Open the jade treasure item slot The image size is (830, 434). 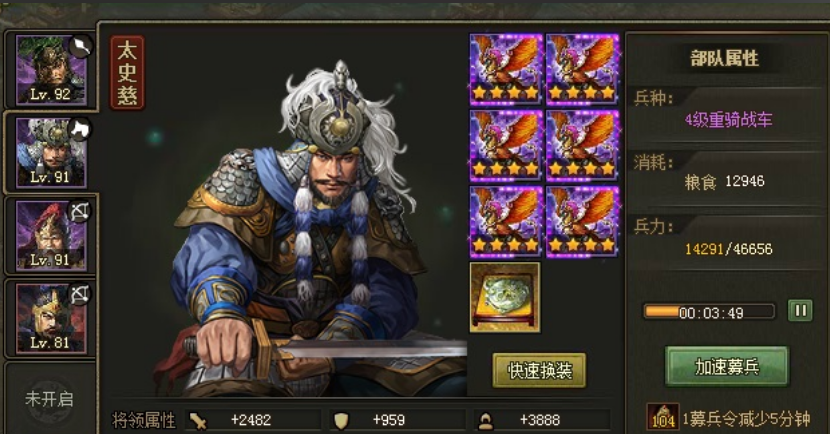click(x=505, y=297)
